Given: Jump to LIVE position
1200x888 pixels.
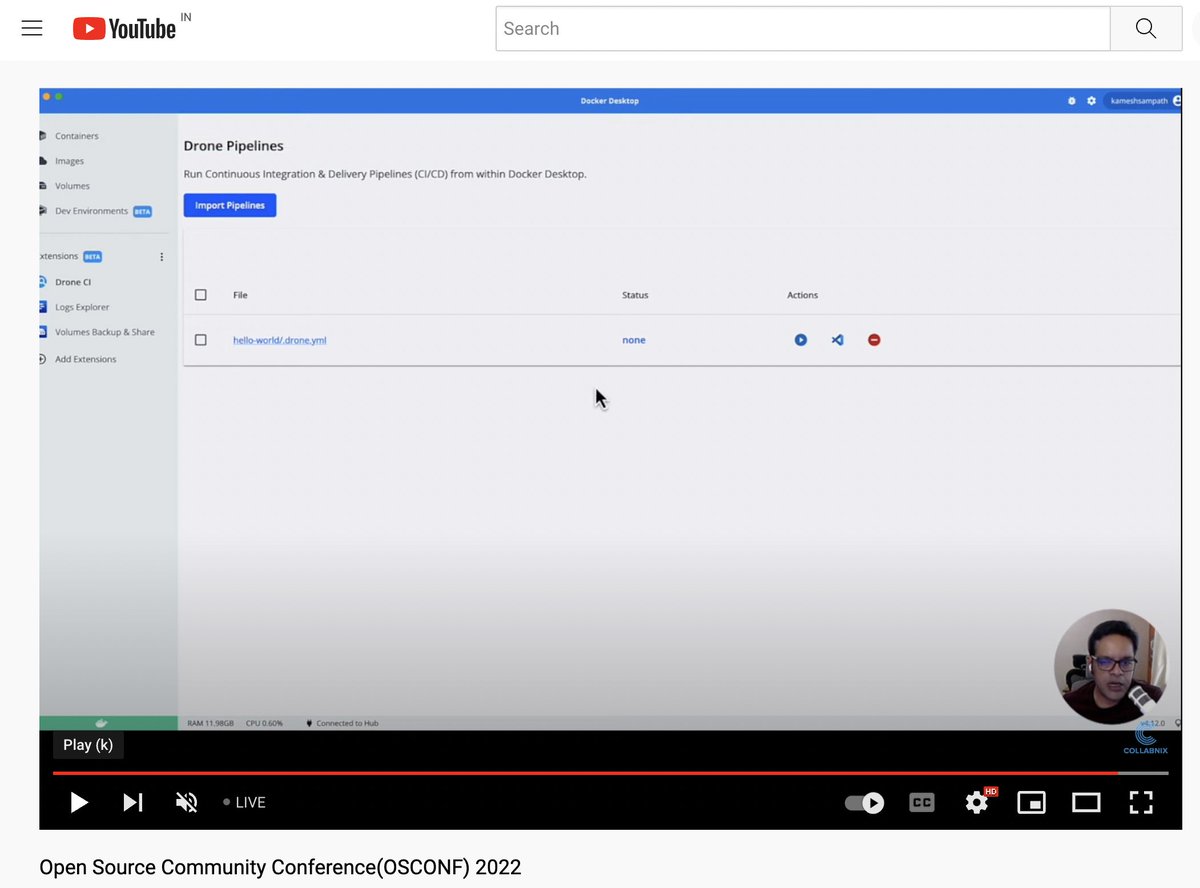Looking at the screenshot, I should pos(244,802).
